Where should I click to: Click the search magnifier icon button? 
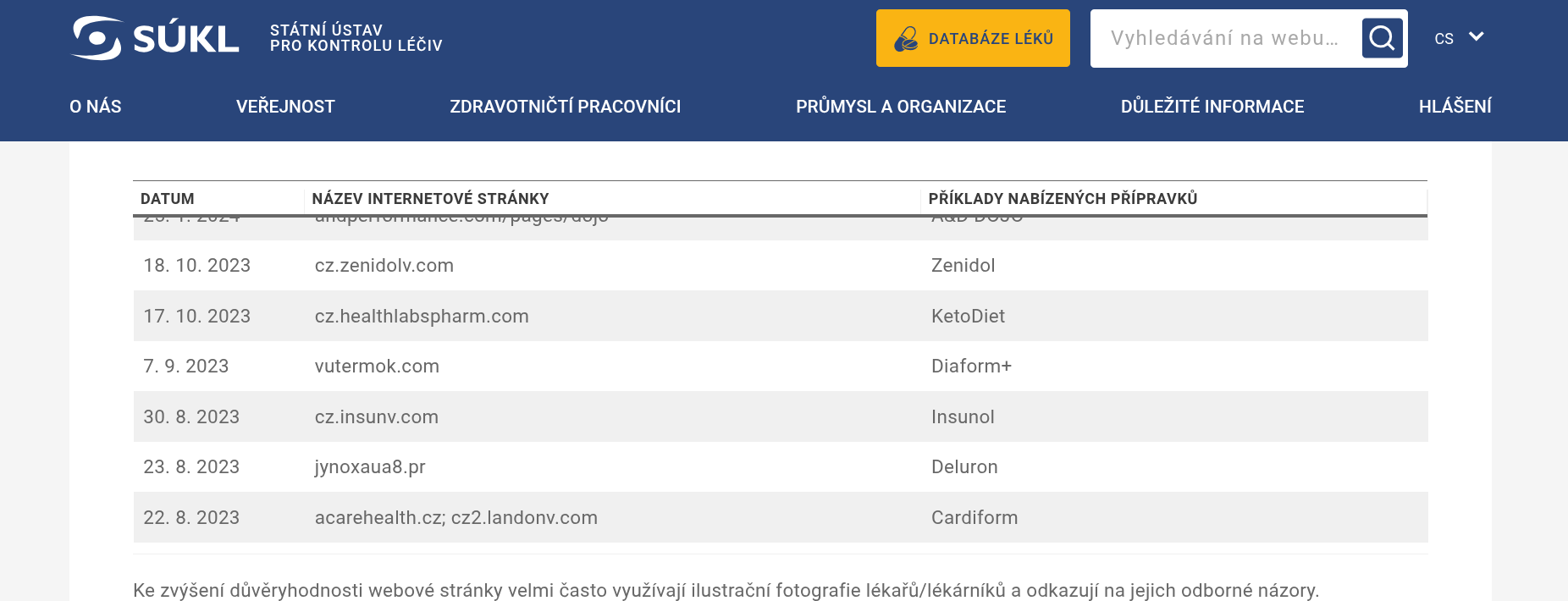(x=1382, y=38)
